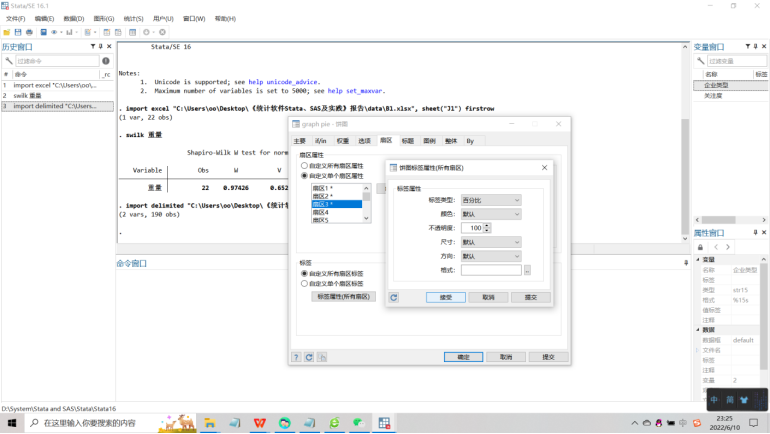Click the 变量窗口 horizontal scrollbar
Viewport: 770px width, 434px height.
click(731, 220)
